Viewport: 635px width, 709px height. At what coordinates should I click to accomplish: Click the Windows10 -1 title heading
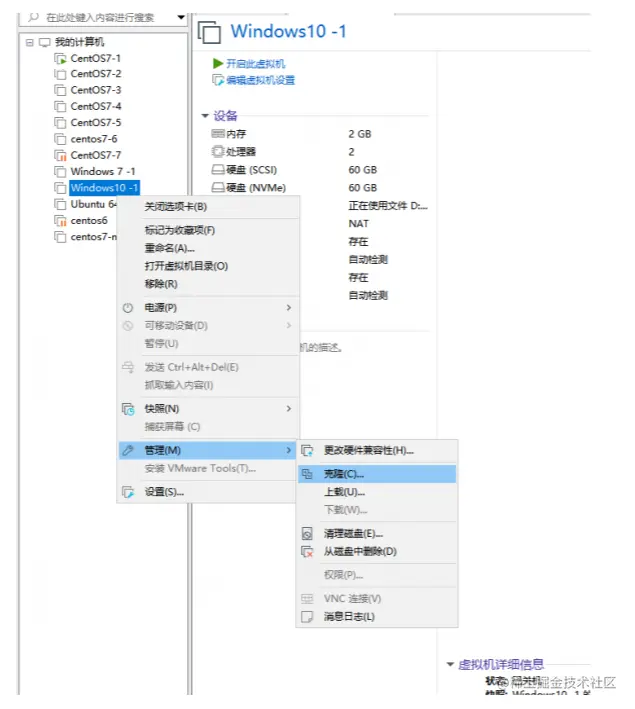[x=289, y=32]
